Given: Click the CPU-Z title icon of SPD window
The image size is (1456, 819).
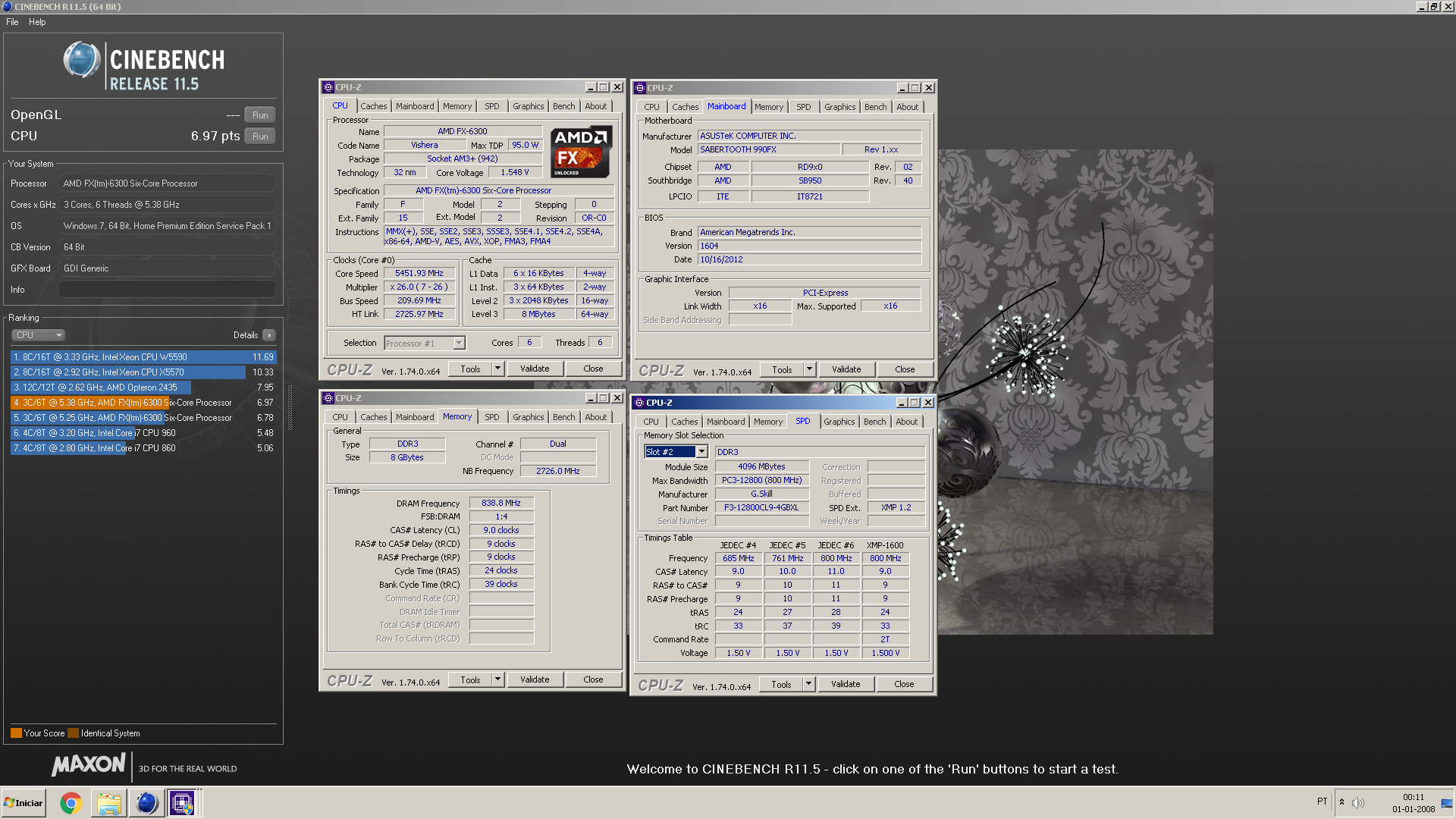Looking at the screenshot, I should (x=639, y=403).
